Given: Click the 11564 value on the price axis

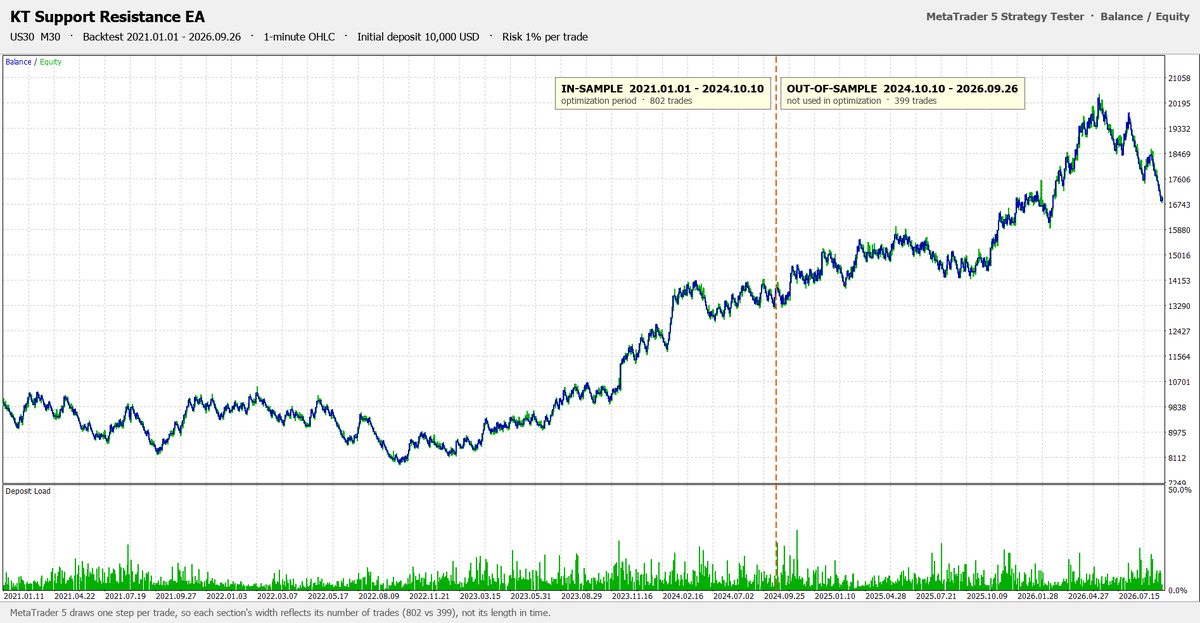Looking at the screenshot, I should tap(1178, 357).
